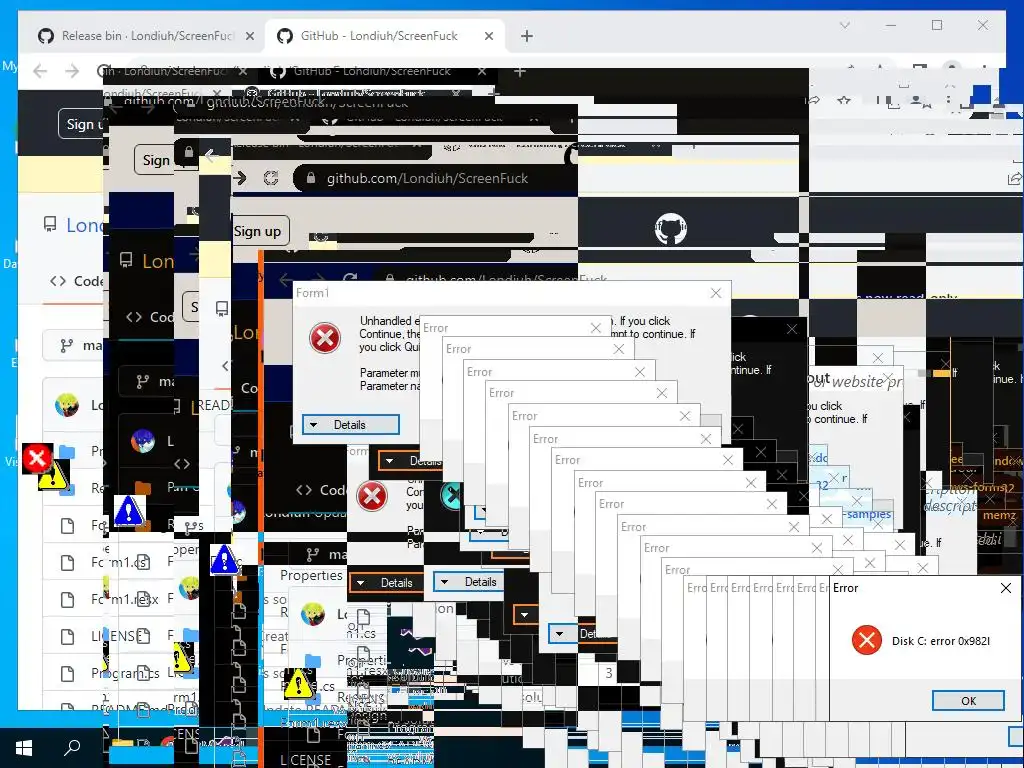Click the padlock in github.com/Londiuh/ScreenFuck address bar

311,178
